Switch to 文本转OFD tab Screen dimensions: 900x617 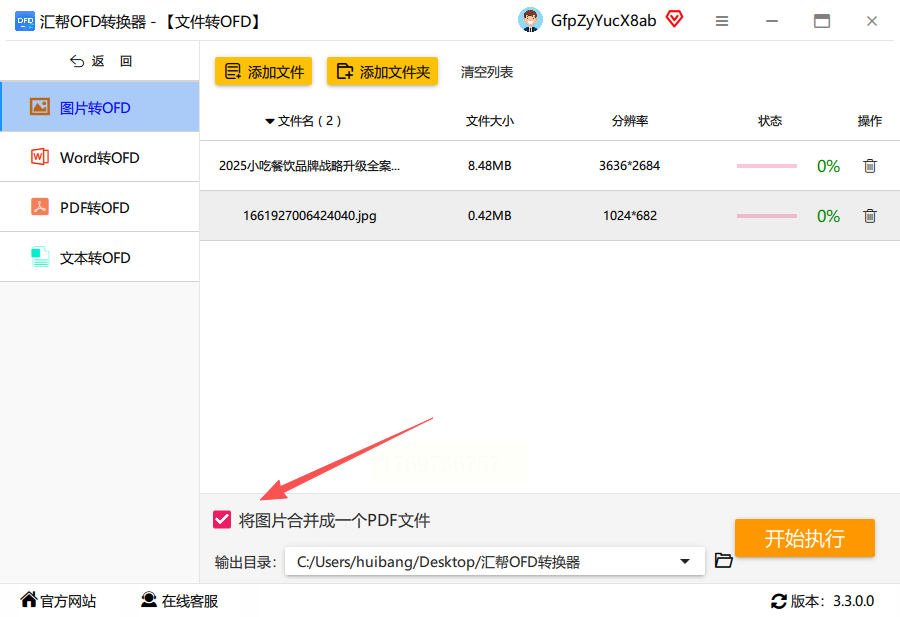point(100,257)
